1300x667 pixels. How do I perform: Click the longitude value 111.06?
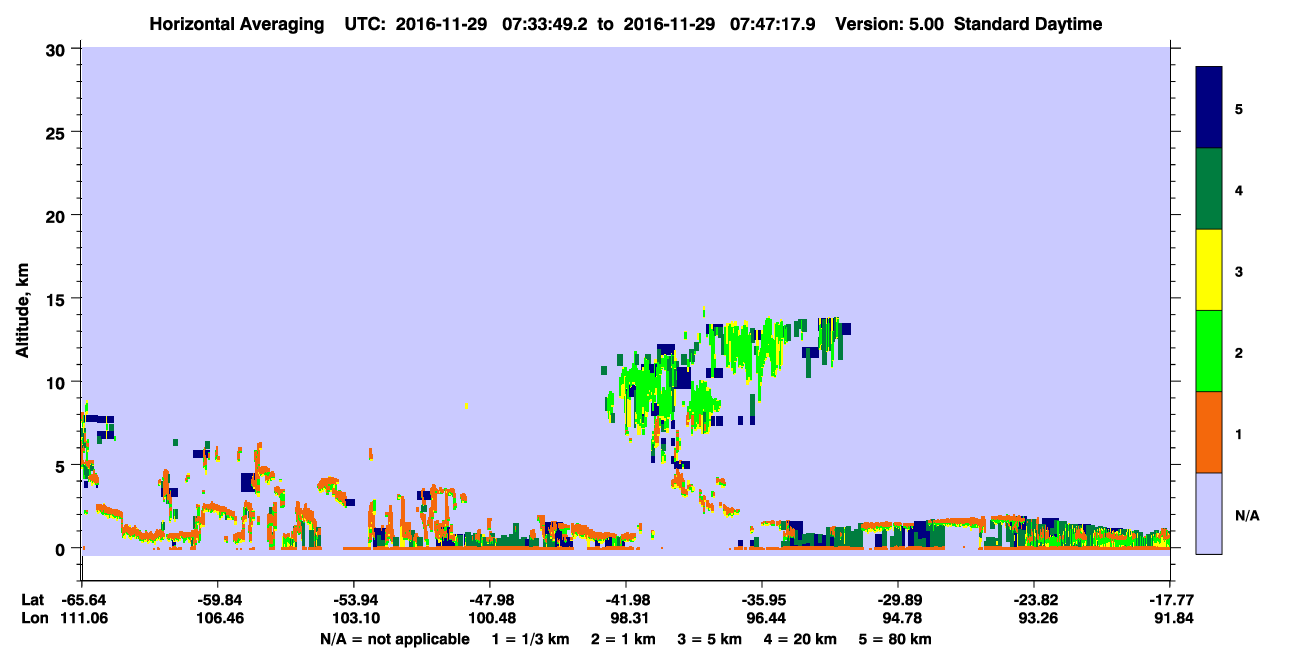[x=82, y=618]
